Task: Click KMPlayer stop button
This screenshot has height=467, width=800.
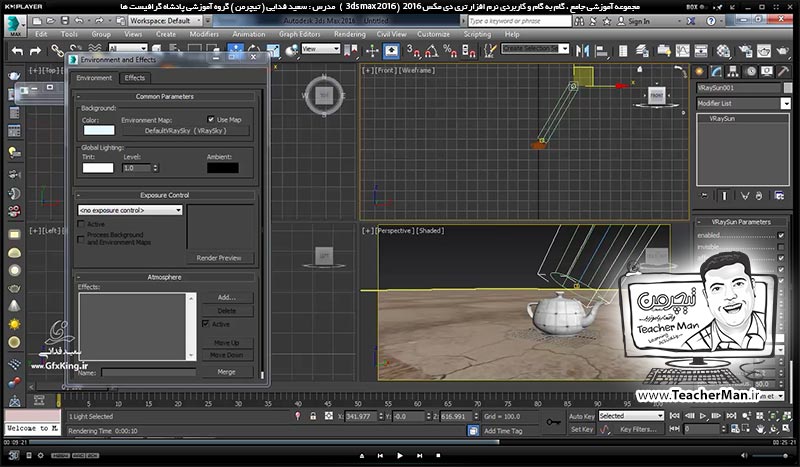Action: point(438,455)
